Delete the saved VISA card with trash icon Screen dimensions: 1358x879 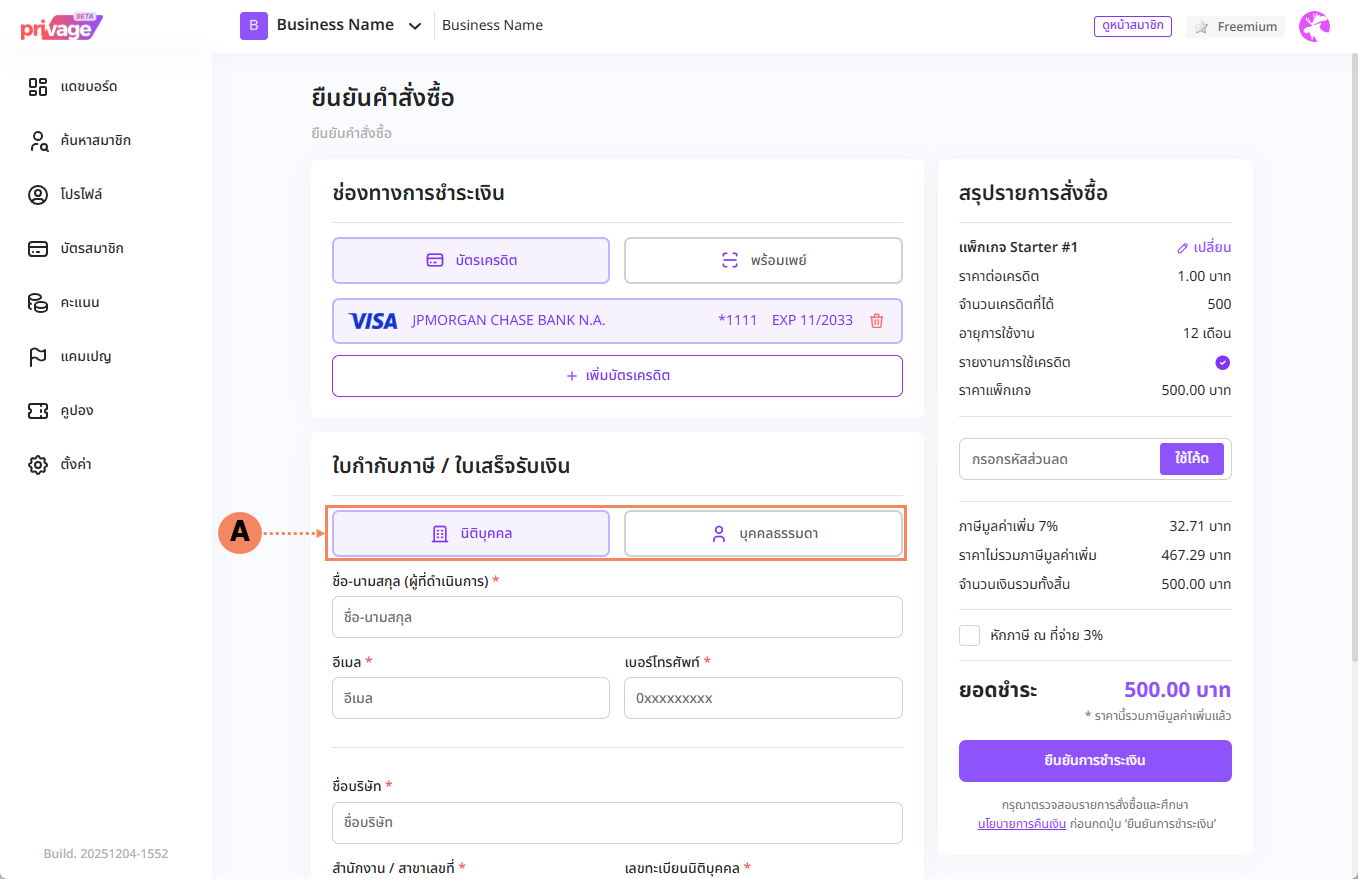click(877, 321)
